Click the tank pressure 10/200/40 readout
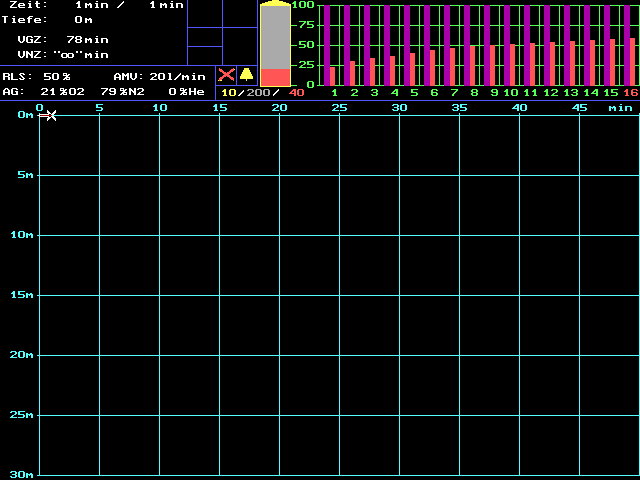640x480 pixels. pos(262,93)
